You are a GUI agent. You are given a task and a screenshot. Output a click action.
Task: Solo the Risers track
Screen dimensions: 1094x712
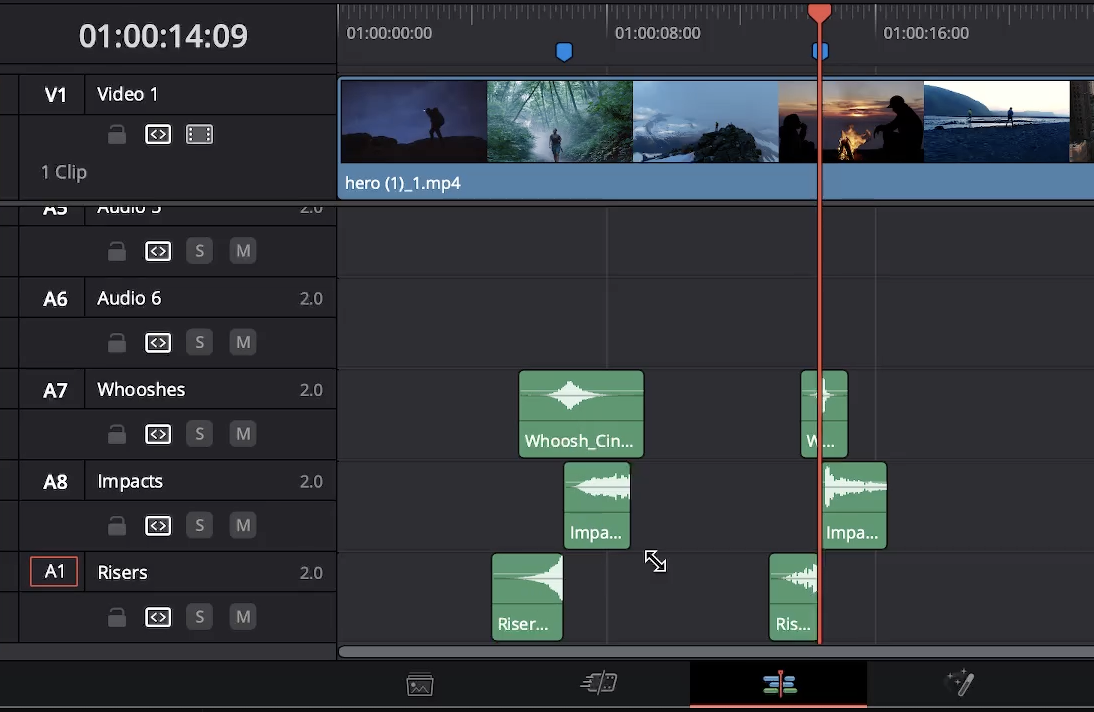[x=200, y=617]
